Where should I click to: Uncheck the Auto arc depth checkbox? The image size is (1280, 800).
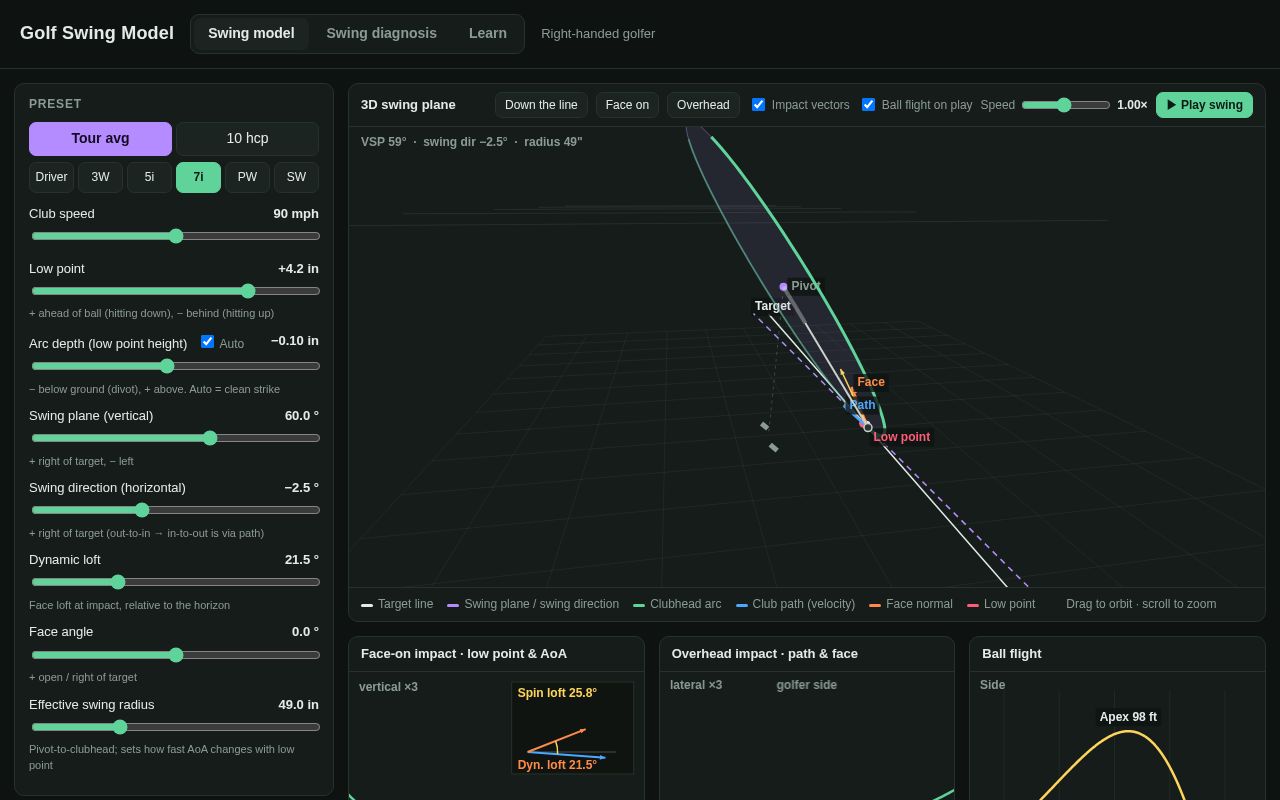point(207,341)
